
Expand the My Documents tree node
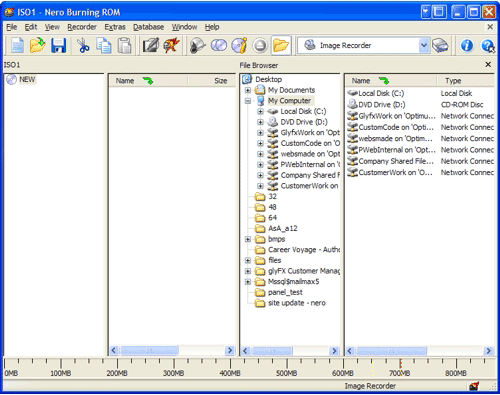pos(248,90)
